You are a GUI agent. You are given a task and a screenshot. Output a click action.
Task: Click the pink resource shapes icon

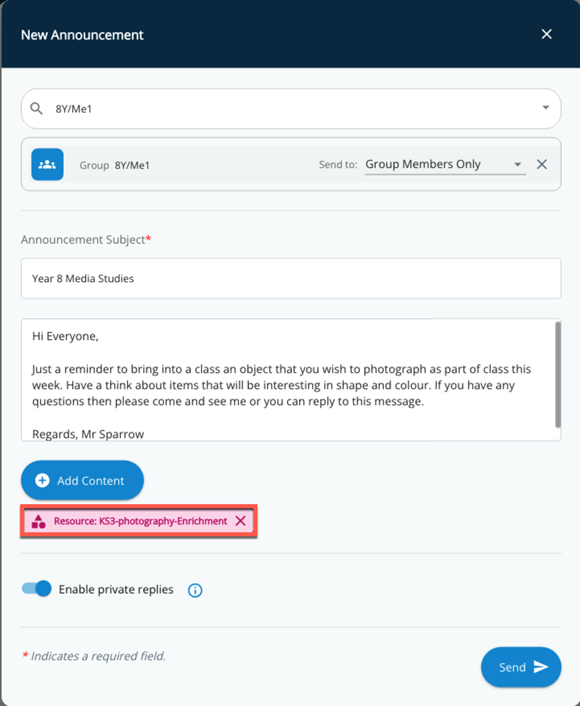coord(39,521)
